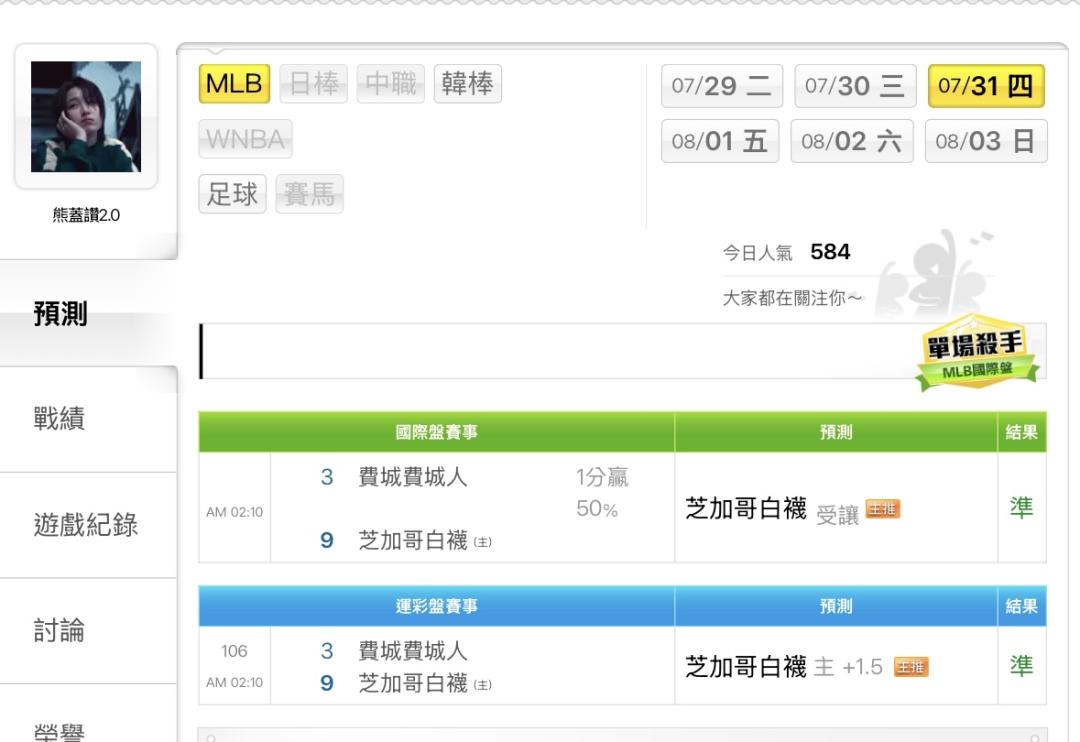Choose the 08/02 六 date button

tap(852, 141)
